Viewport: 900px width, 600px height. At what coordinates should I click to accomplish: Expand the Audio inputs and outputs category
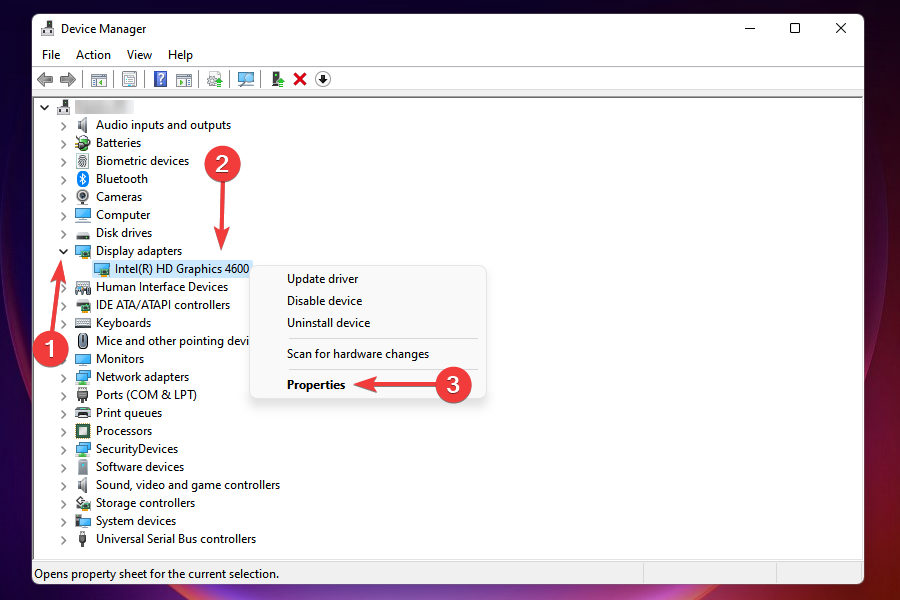click(x=63, y=126)
